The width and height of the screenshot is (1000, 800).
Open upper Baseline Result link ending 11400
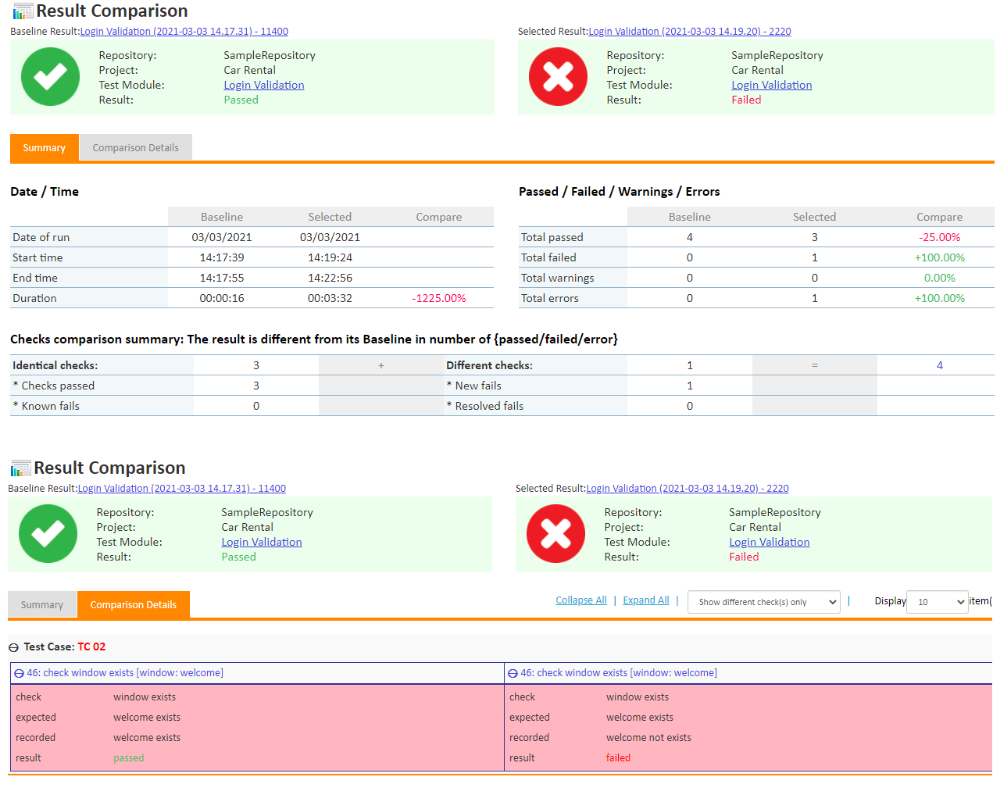184,31
